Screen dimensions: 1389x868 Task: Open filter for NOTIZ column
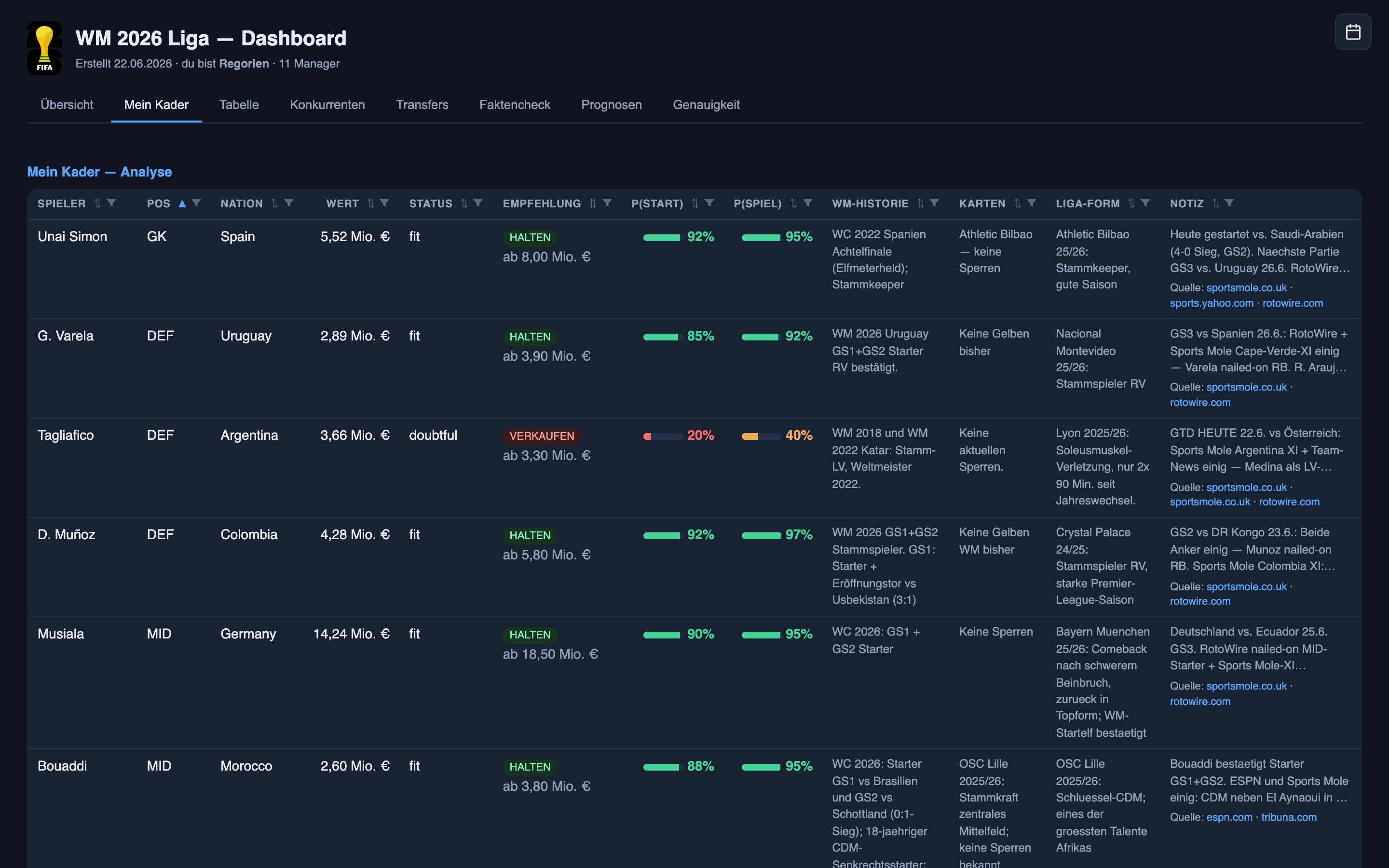point(1229,203)
